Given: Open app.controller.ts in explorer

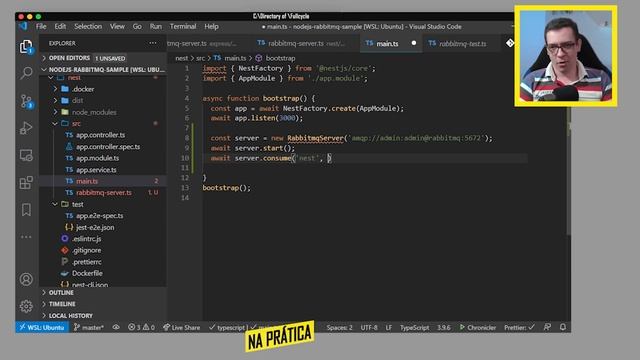Looking at the screenshot, I should pos(100,135).
